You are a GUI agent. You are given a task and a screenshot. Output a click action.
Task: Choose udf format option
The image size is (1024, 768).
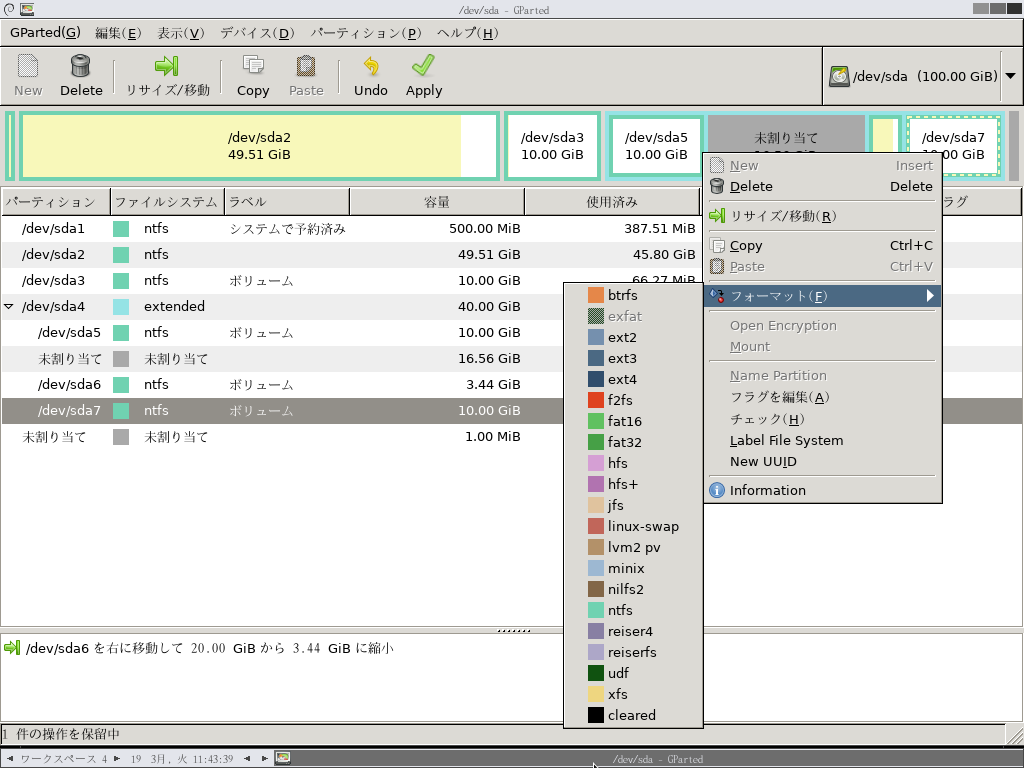pyautogui.click(x=633, y=673)
